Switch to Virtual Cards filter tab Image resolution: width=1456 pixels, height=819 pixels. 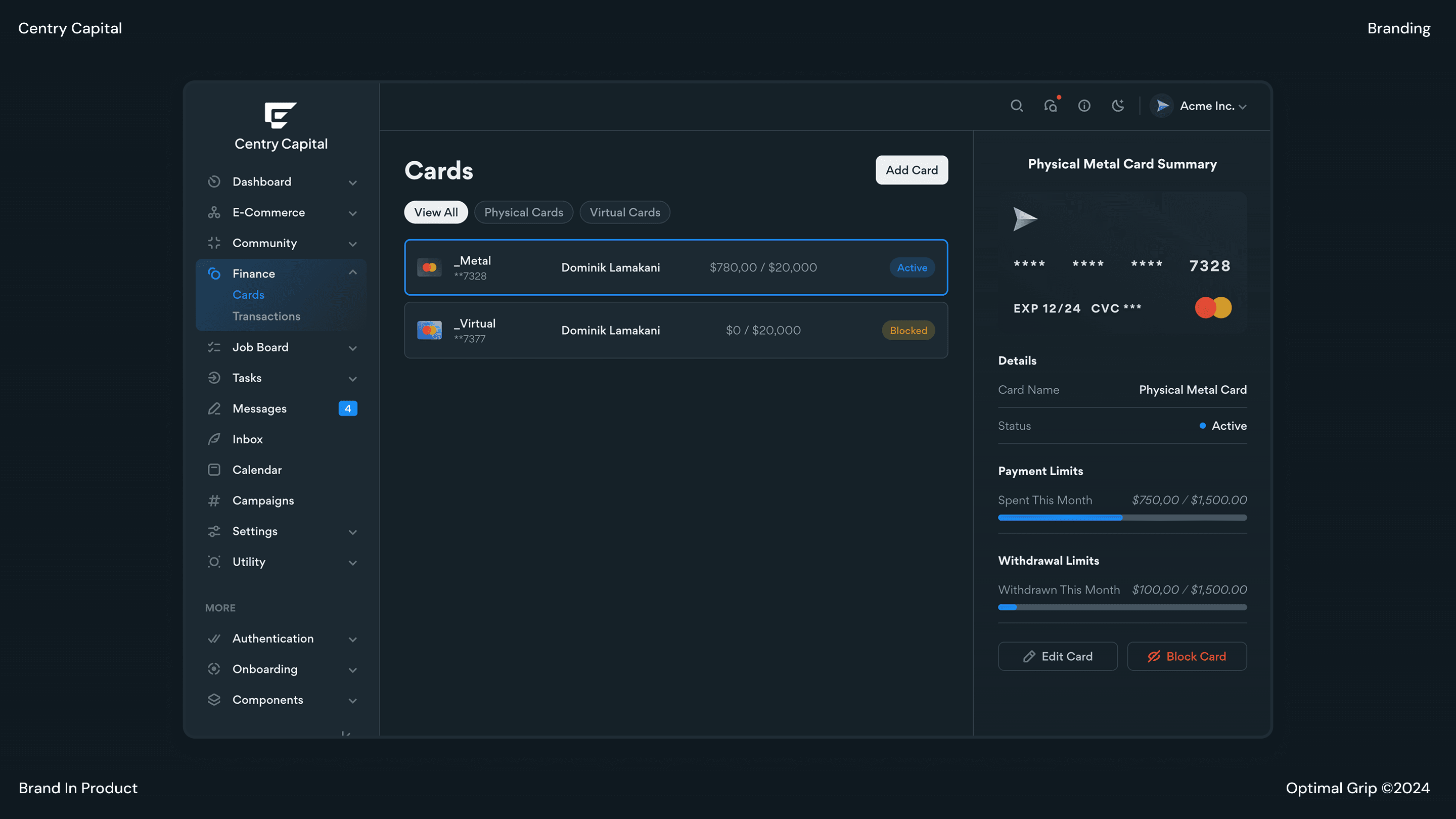coord(624,212)
